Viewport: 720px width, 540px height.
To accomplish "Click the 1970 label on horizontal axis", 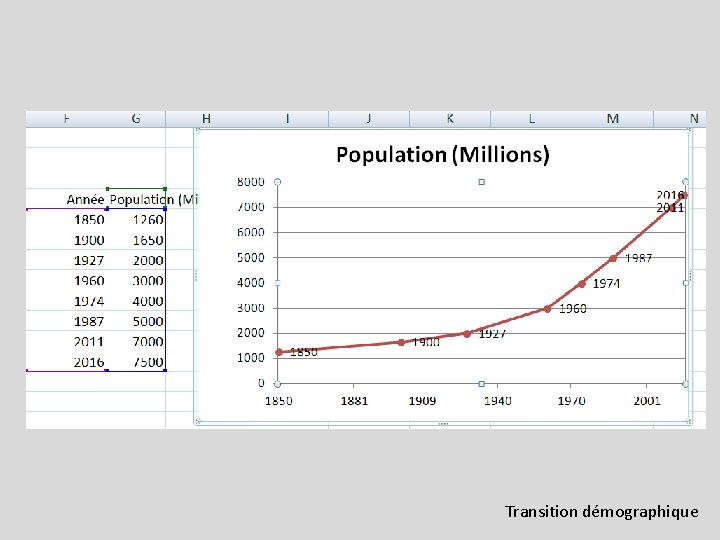I will click(571, 401).
